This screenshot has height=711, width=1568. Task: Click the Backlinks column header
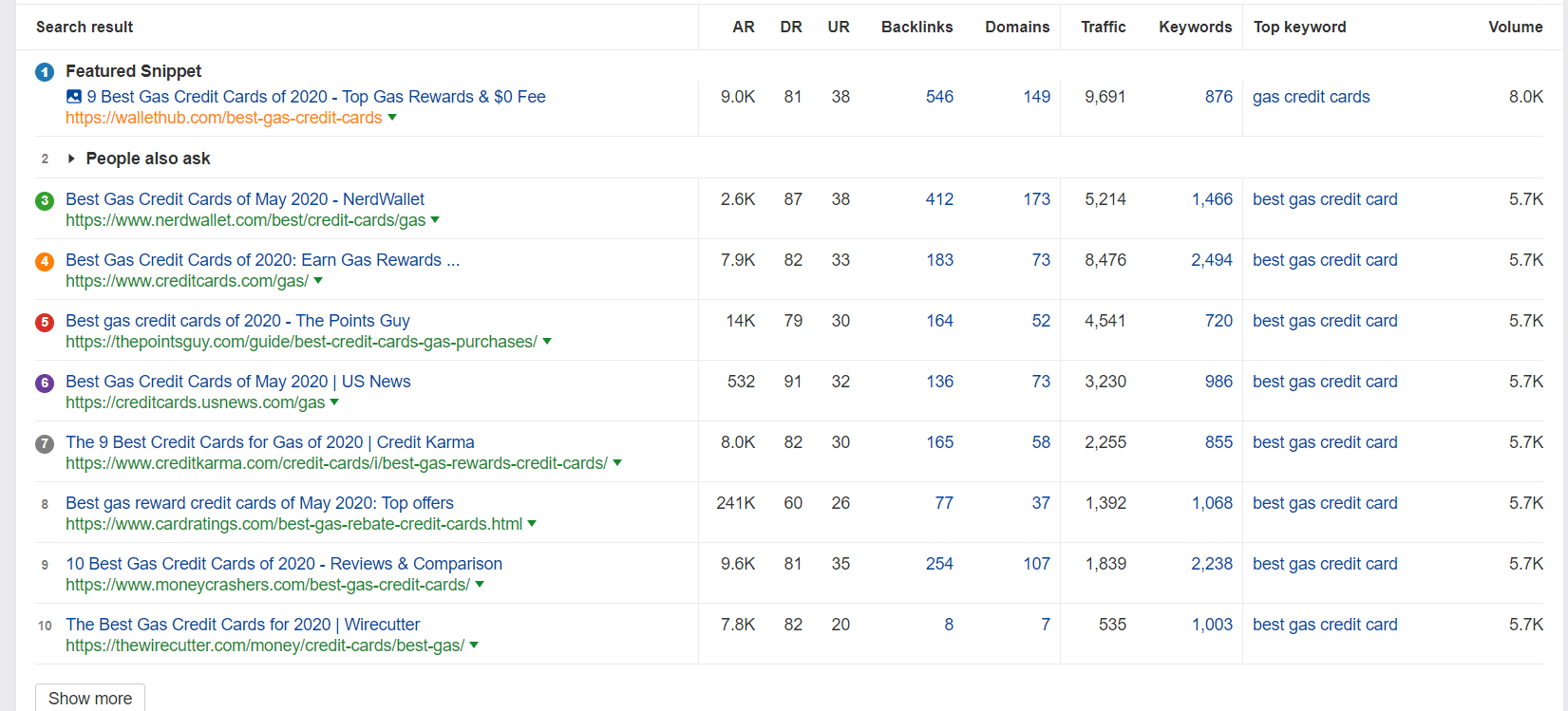coord(917,28)
